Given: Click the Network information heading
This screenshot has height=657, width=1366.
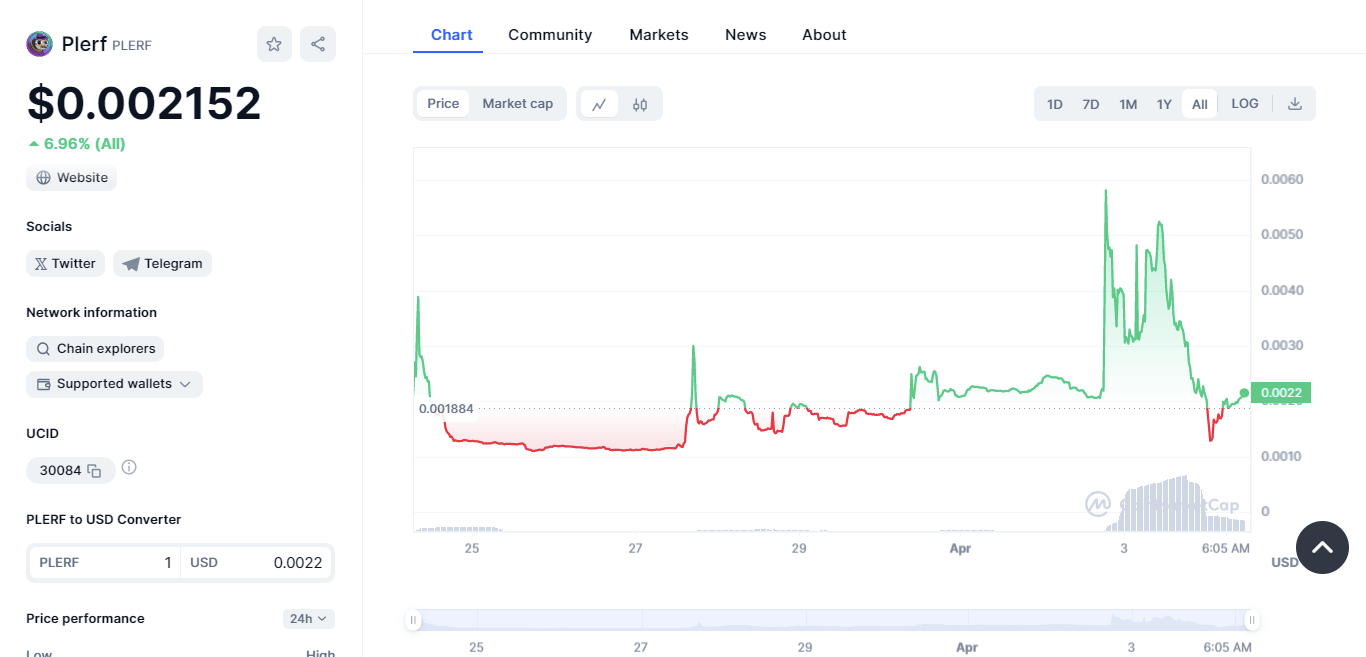Looking at the screenshot, I should click(92, 313).
